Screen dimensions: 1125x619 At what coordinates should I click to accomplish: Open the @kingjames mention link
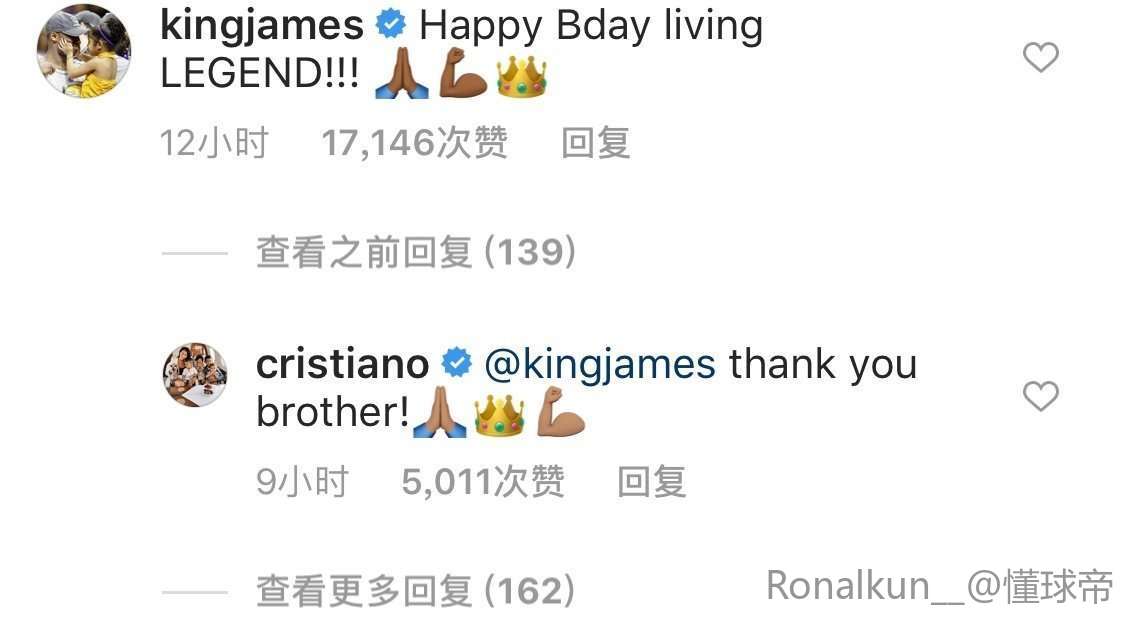coord(600,365)
